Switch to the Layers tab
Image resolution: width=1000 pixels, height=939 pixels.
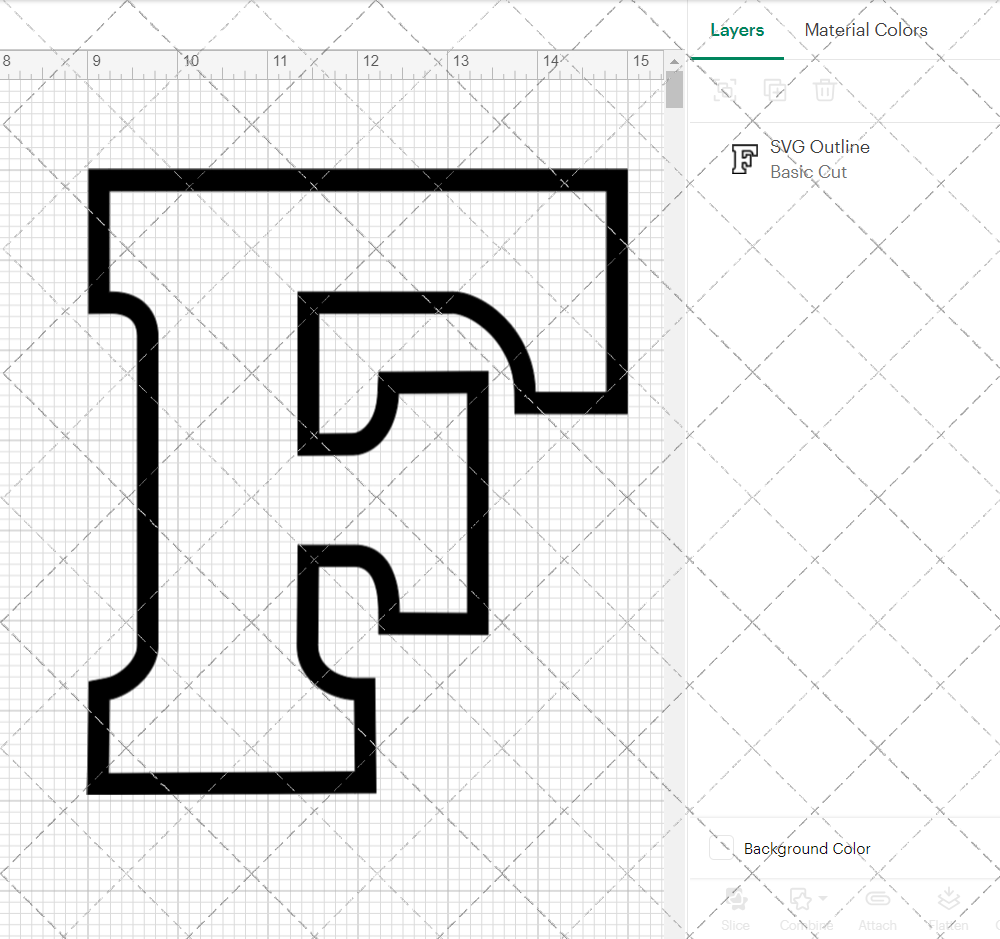pyautogui.click(x=737, y=30)
